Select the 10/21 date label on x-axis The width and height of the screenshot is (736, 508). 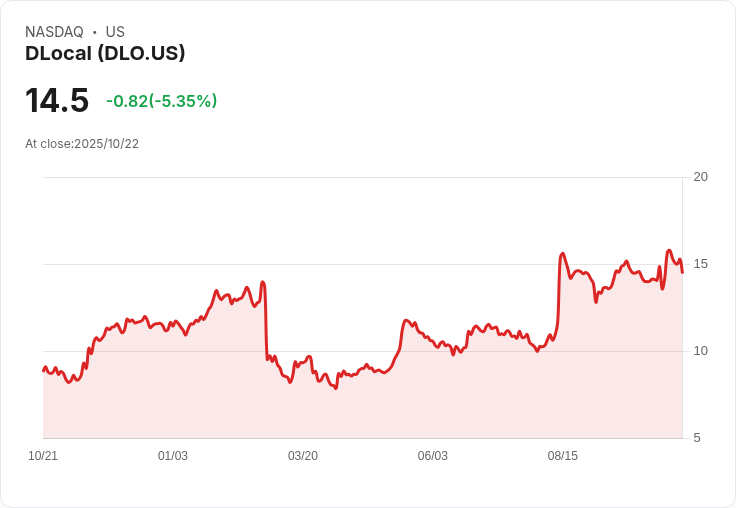(x=43, y=456)
